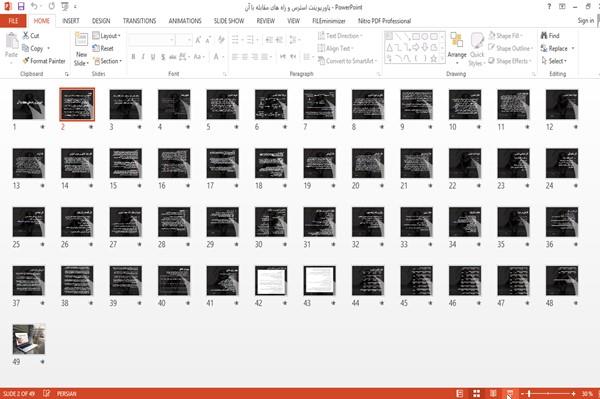Save the presentation from the quick access toolbar
This screenshot has height=399, width=600.
pyautogui.click(x=21, y=6)
